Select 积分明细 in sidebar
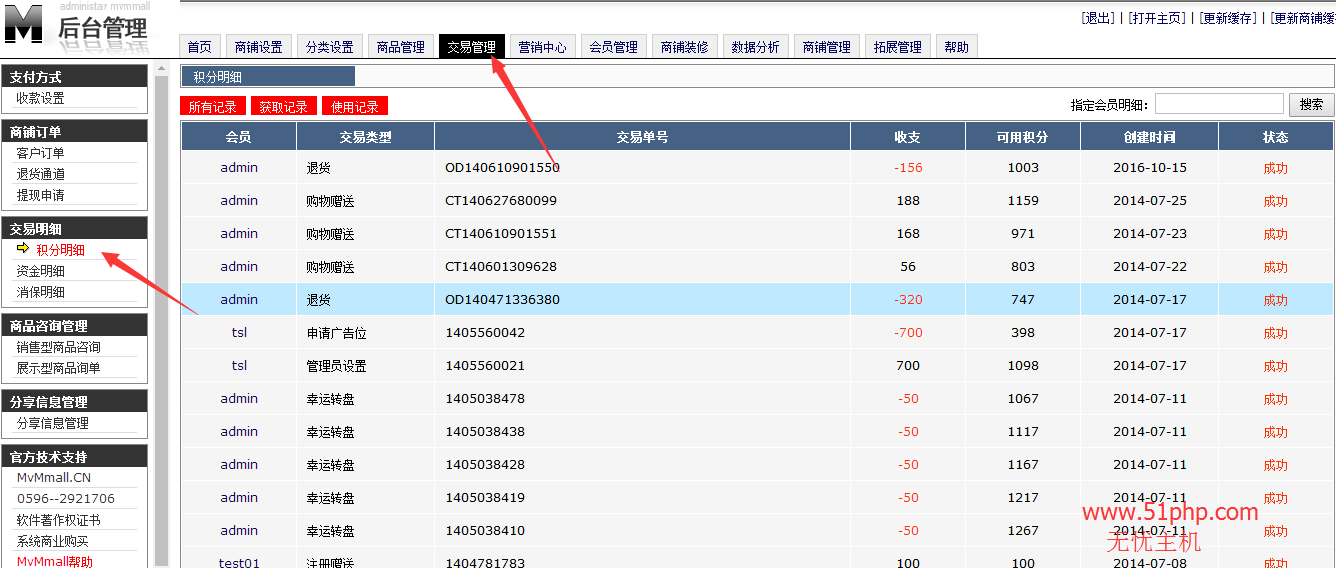Screen dimensions: 1336x568 [60, 250]
